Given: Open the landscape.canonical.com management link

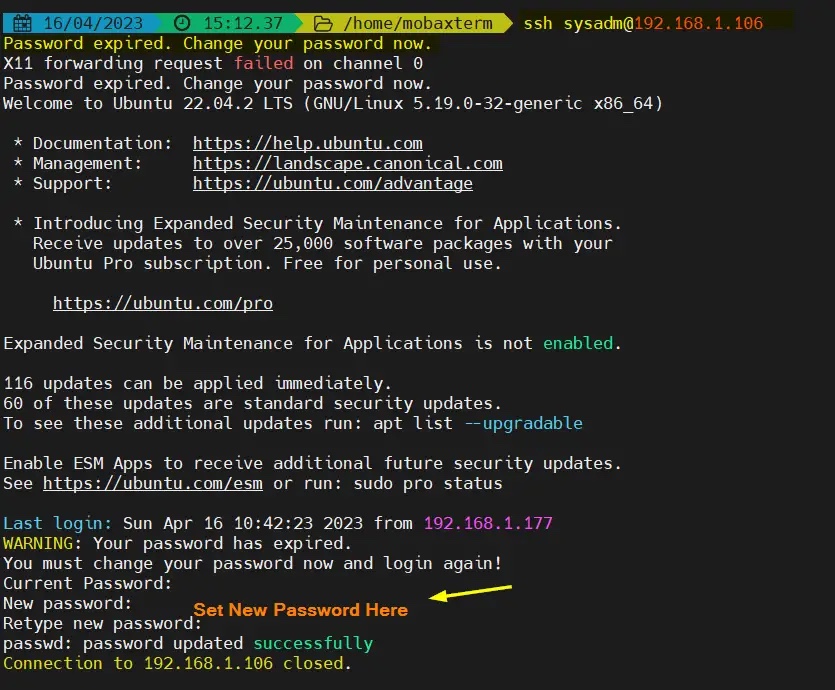Looking at the screenshot, I should coord(347,163).
